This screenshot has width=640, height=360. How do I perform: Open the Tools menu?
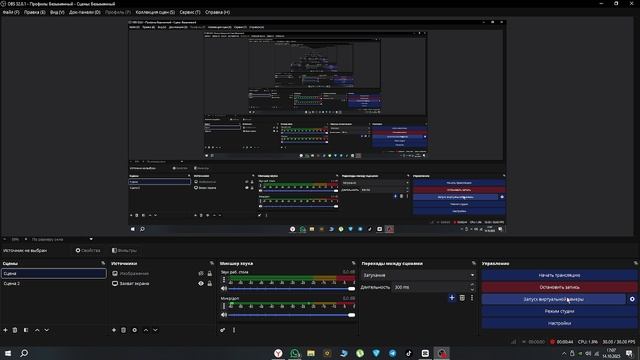(x=190, y=12)
